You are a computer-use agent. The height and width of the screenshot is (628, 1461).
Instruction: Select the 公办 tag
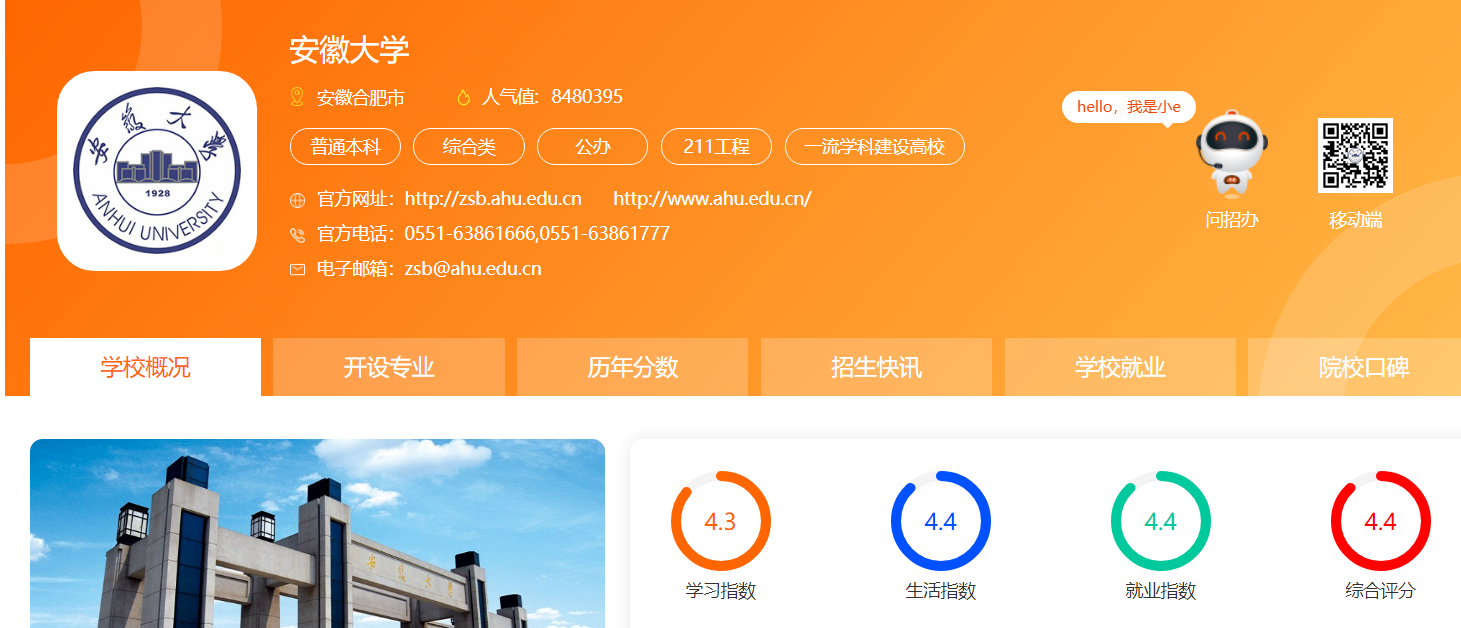593,147
